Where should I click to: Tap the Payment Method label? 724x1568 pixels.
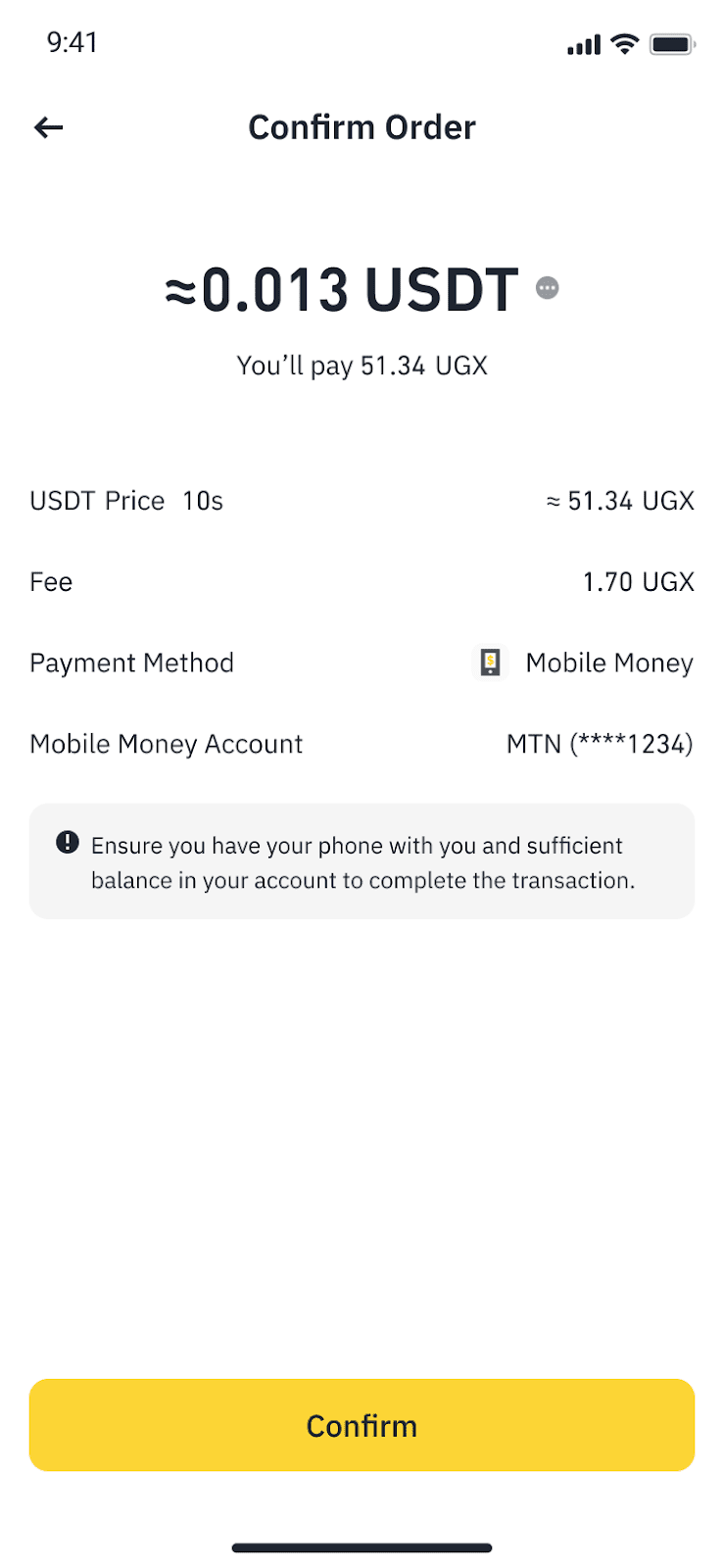click(x=131, y=663)
